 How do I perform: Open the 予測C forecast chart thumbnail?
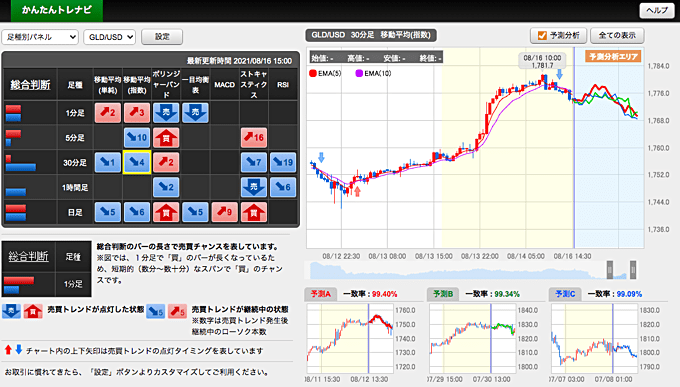click(594, 338)
